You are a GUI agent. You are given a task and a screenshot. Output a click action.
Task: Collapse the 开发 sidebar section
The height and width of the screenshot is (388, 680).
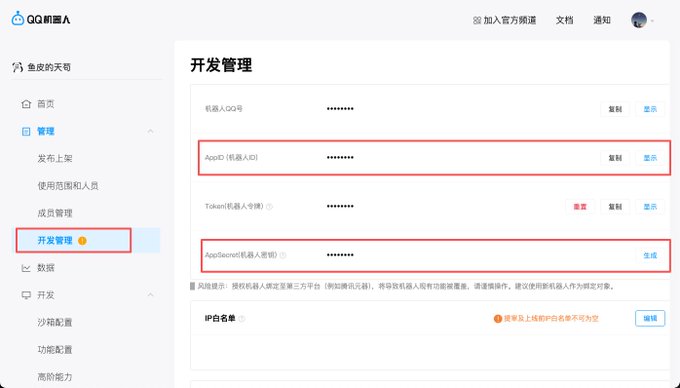150,295
